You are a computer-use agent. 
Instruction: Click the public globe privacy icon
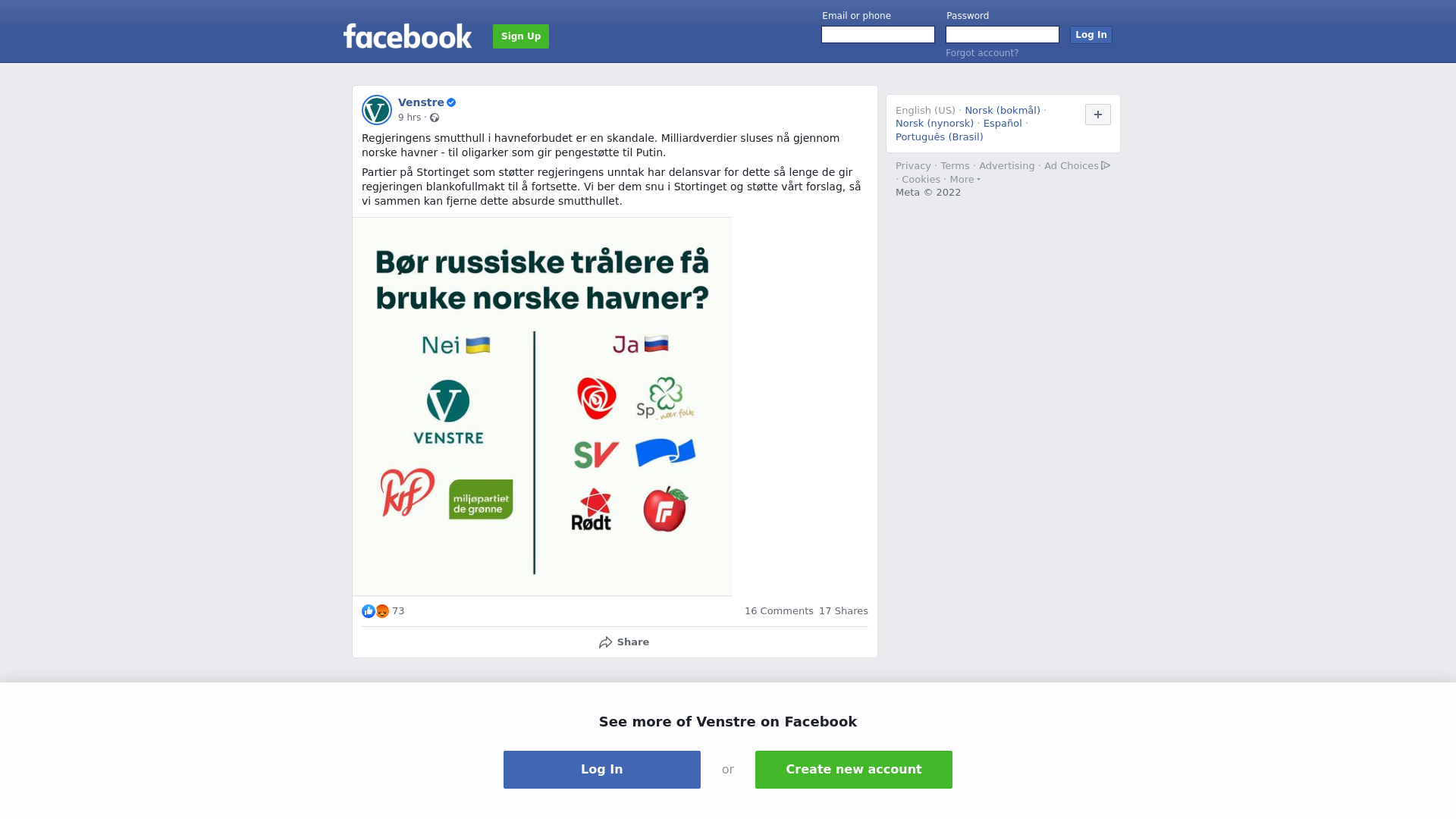(435, 118)
